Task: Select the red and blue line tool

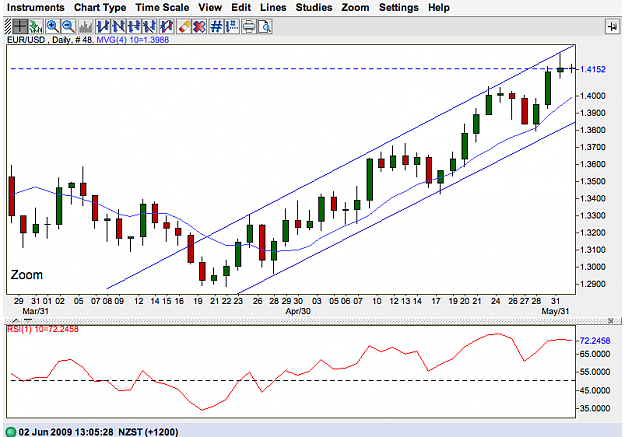Action: [x=166, y=27]
